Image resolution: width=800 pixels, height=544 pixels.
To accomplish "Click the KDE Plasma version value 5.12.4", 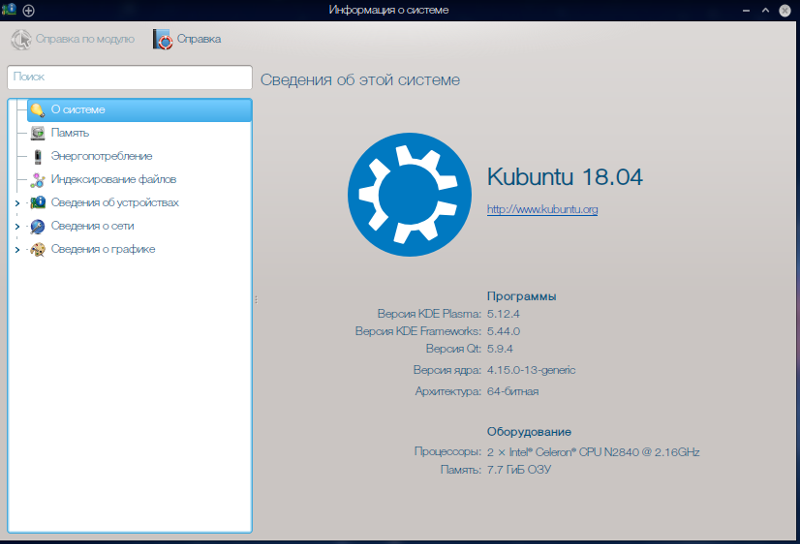I will click(x=503, y=314).
